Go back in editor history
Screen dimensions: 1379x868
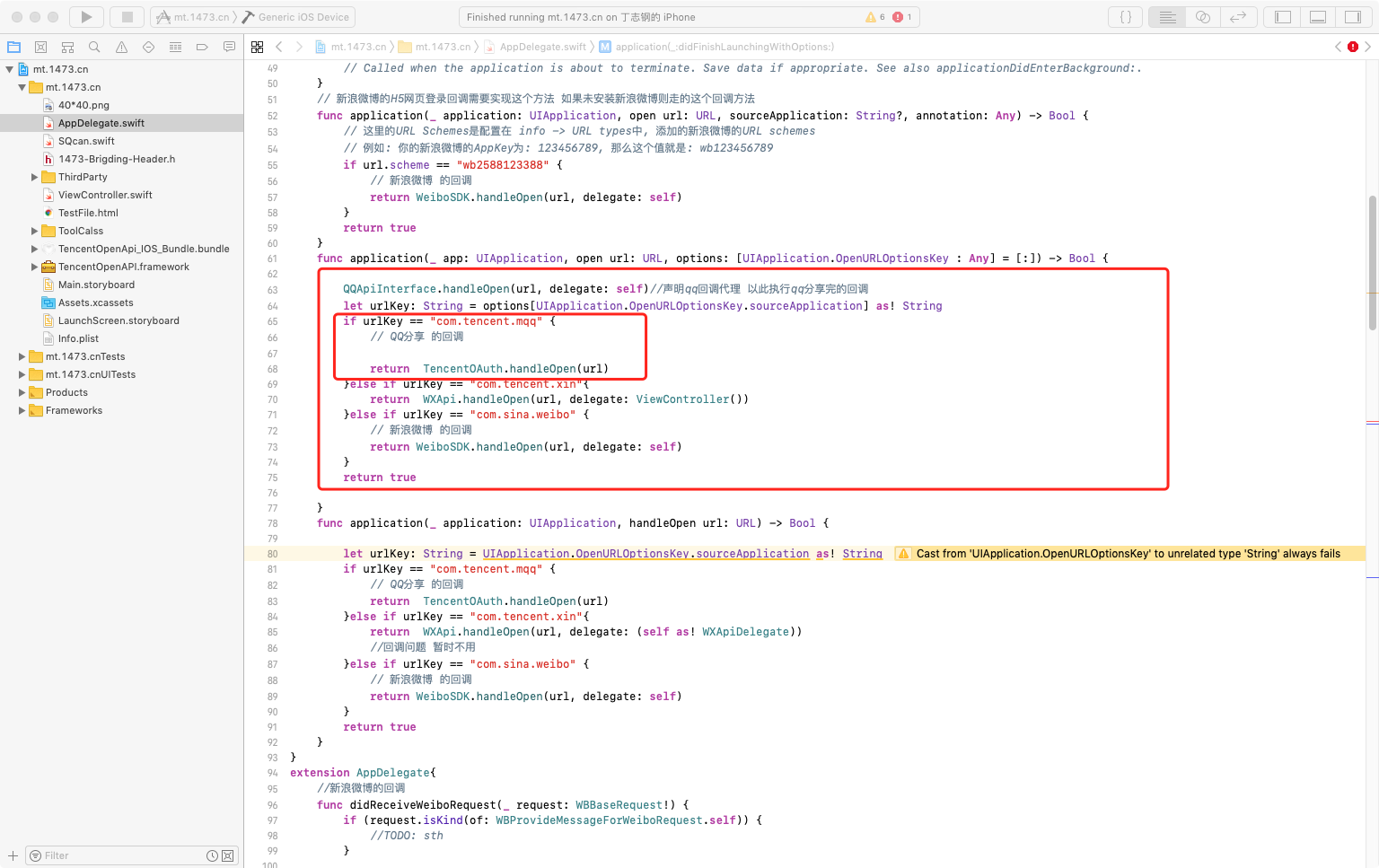click(279, 47)
